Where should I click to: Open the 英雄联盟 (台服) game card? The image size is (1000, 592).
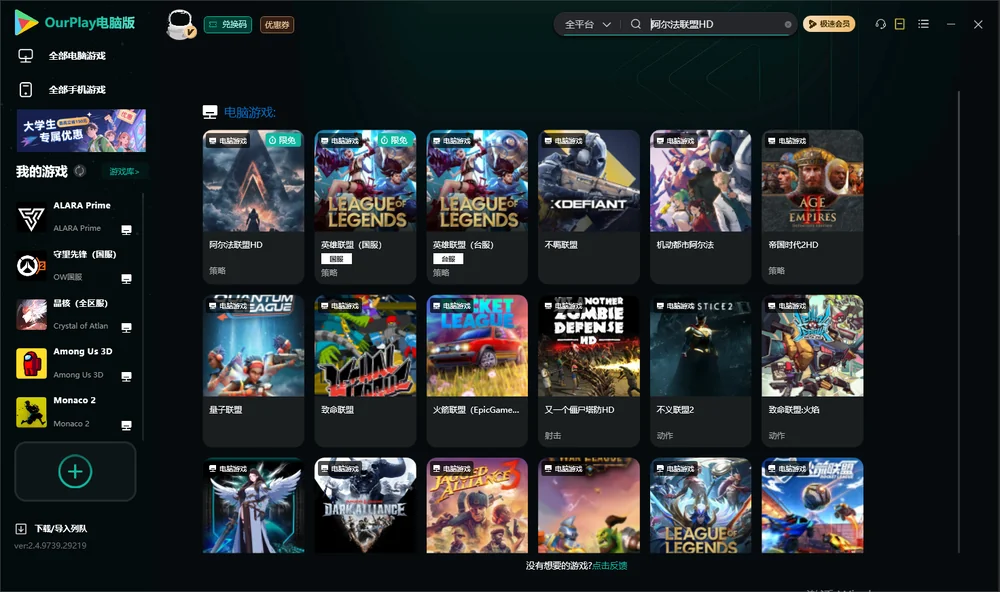[x=477, y=207]
